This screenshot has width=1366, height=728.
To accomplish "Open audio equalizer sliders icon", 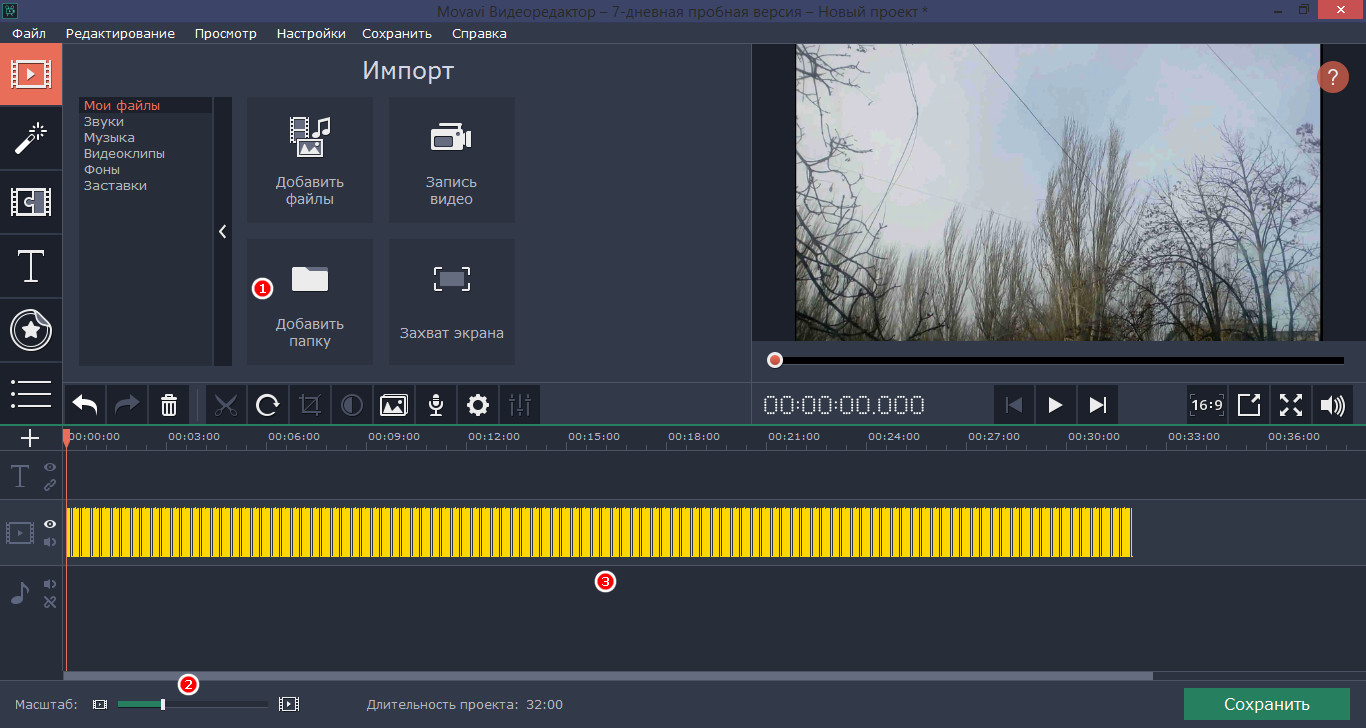I will click(520, 405).
